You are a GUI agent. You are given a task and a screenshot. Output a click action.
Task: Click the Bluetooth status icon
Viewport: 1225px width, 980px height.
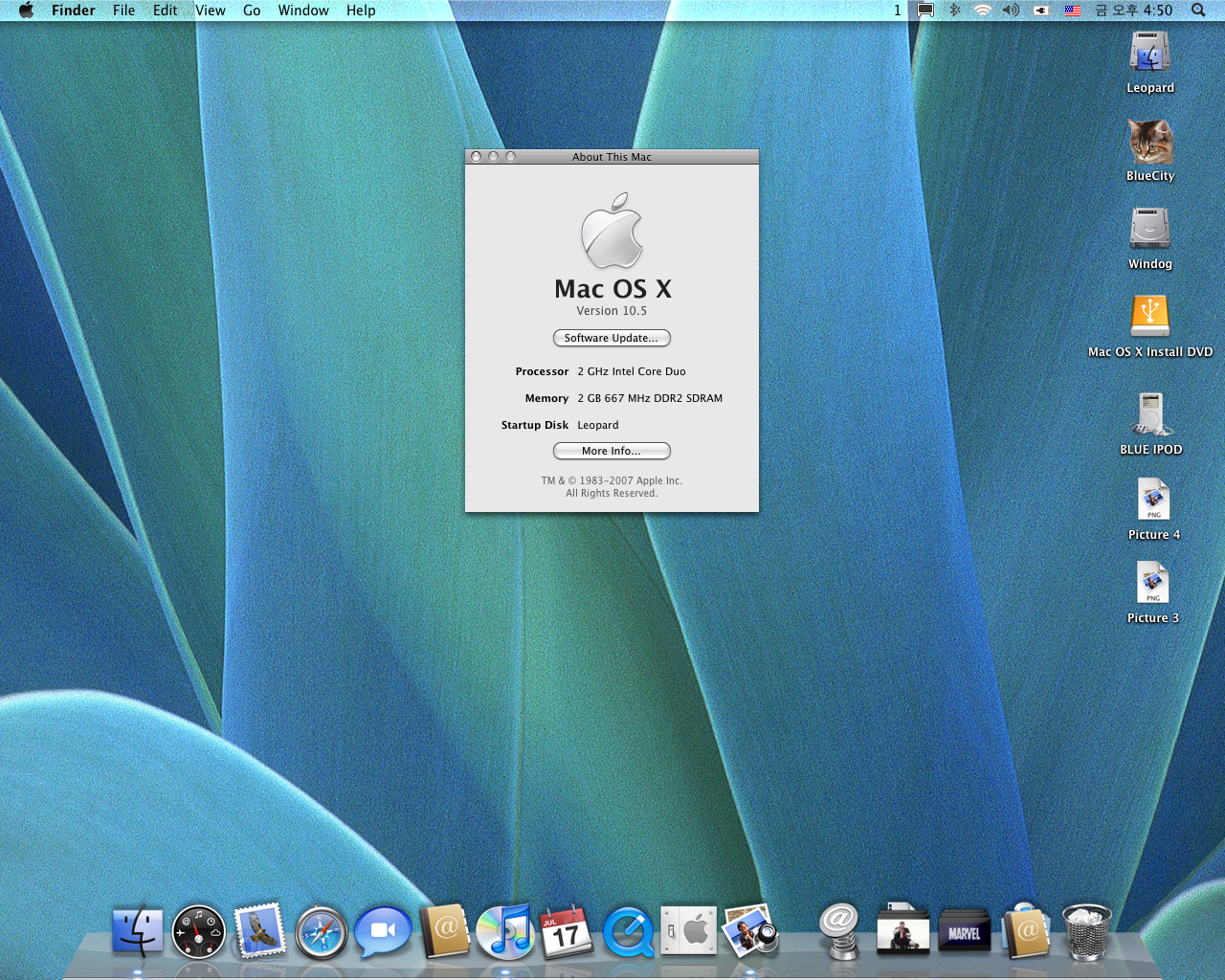pos(954,10)
